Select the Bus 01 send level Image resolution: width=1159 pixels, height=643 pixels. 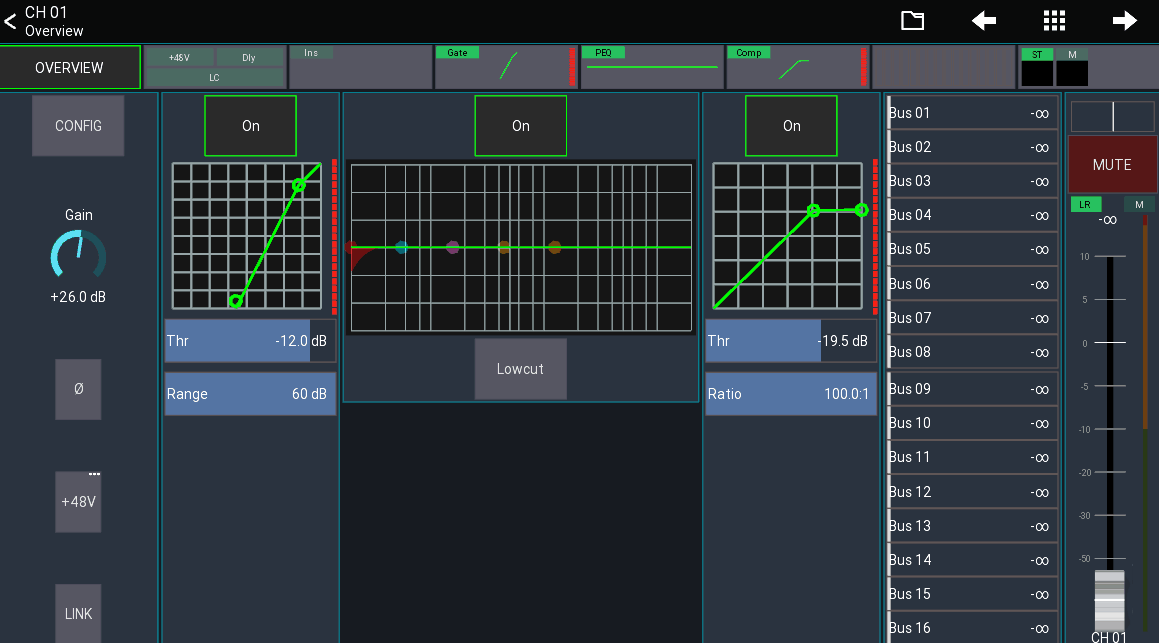(972, 113)
